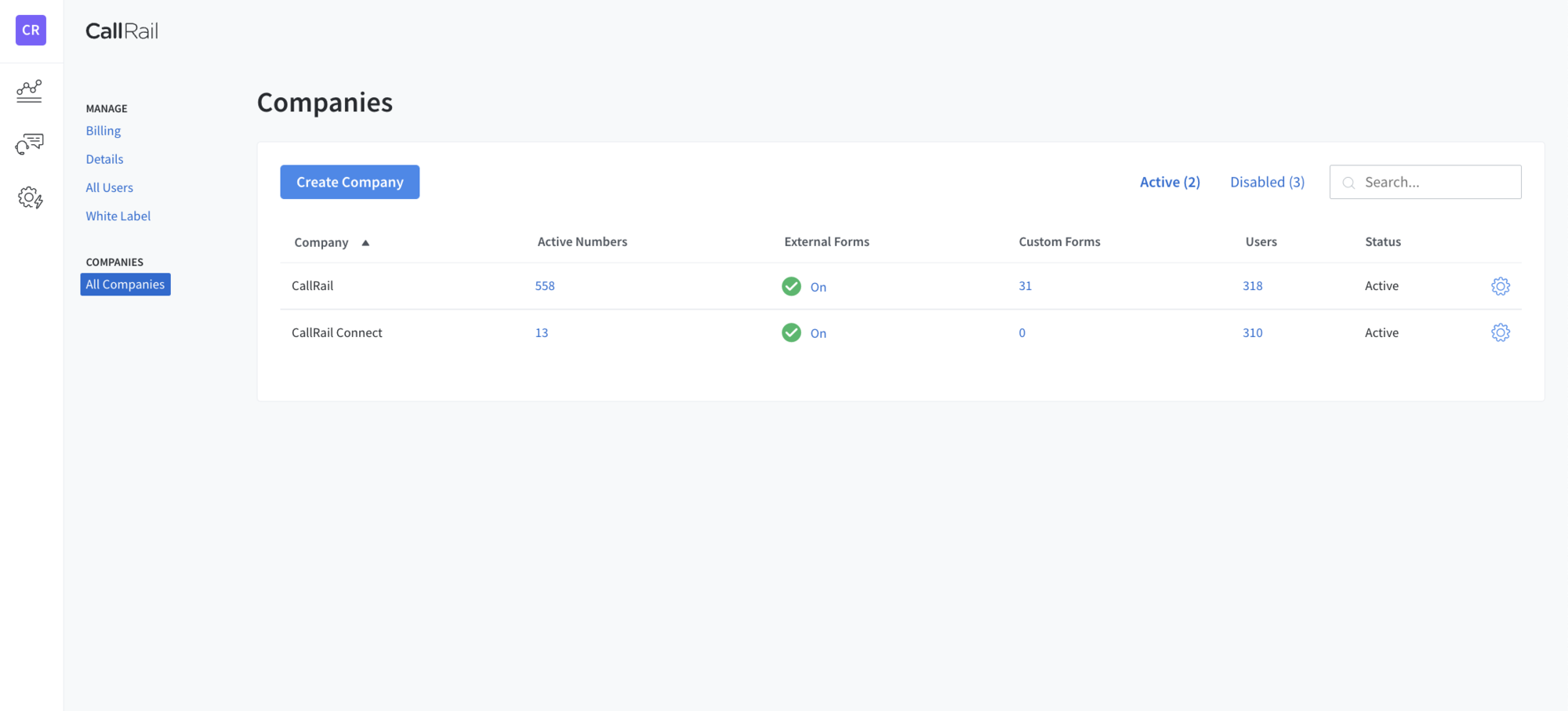The height and width of the screenshot is (711, 1568).
Task: Click the Create Company button
Action: (x=350, y=181)
